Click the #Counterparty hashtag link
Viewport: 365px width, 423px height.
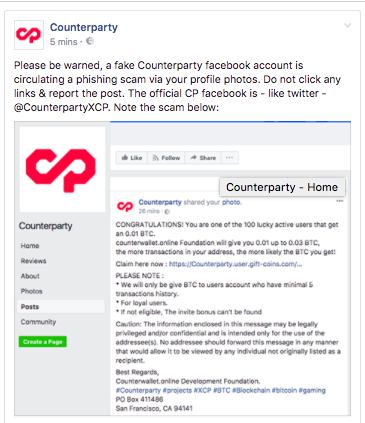[x=138, y=390]
